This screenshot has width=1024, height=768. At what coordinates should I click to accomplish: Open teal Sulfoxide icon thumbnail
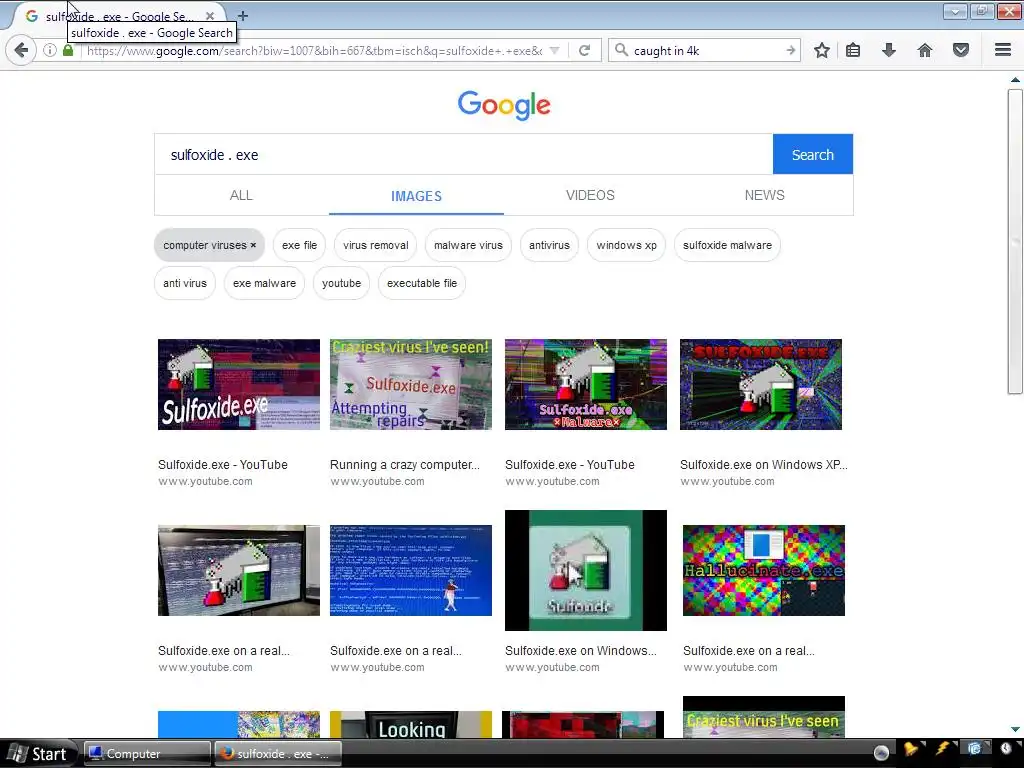[586, 570]
